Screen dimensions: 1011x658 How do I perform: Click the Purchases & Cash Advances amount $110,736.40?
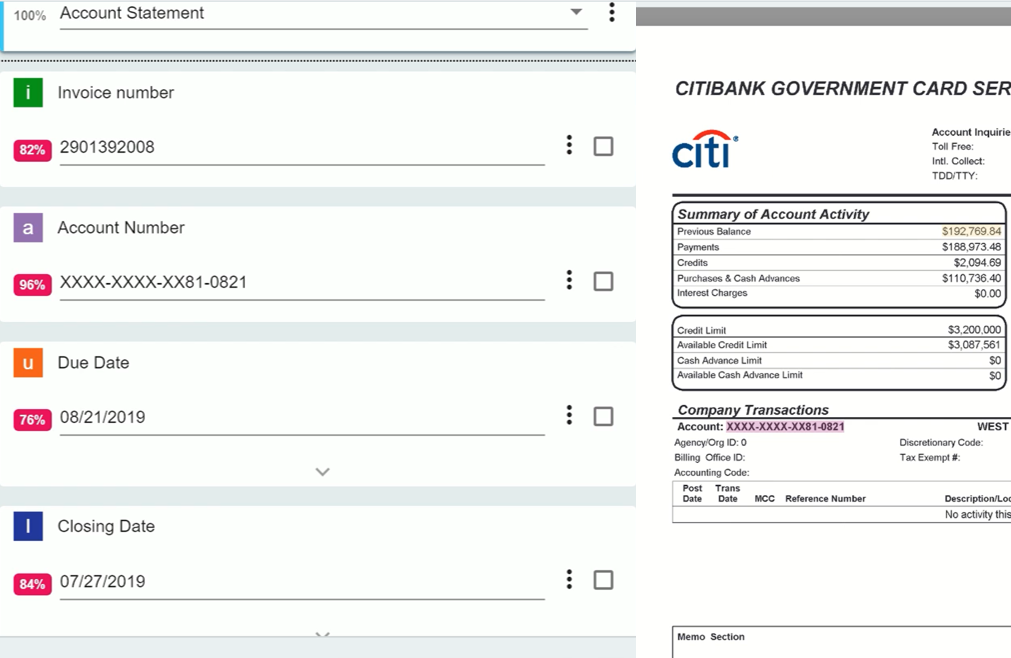971,278
